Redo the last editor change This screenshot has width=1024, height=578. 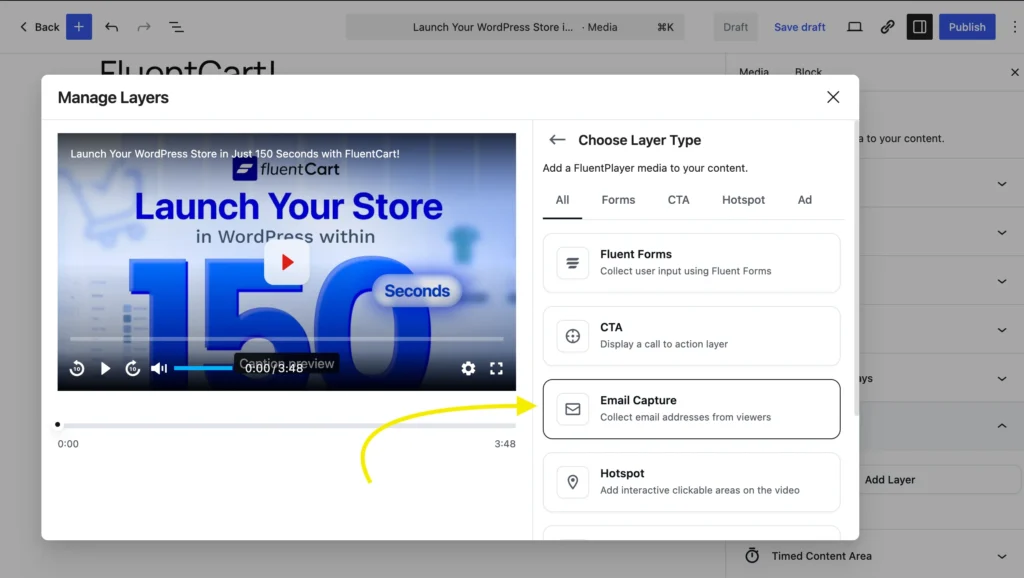click(144, 27)
